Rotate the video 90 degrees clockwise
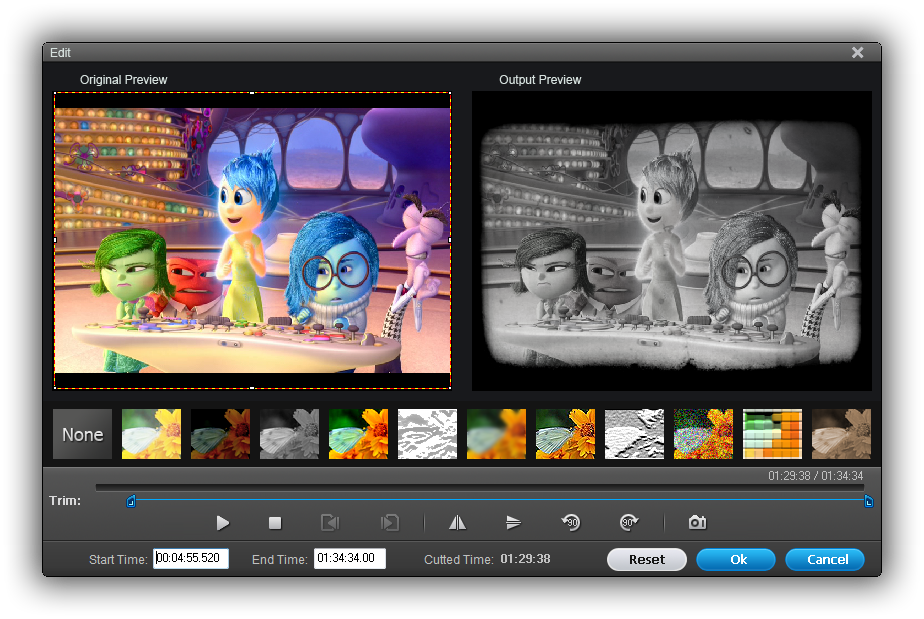Image resolution: width=924 pixels, height=619 pixels. click(629, 522)
